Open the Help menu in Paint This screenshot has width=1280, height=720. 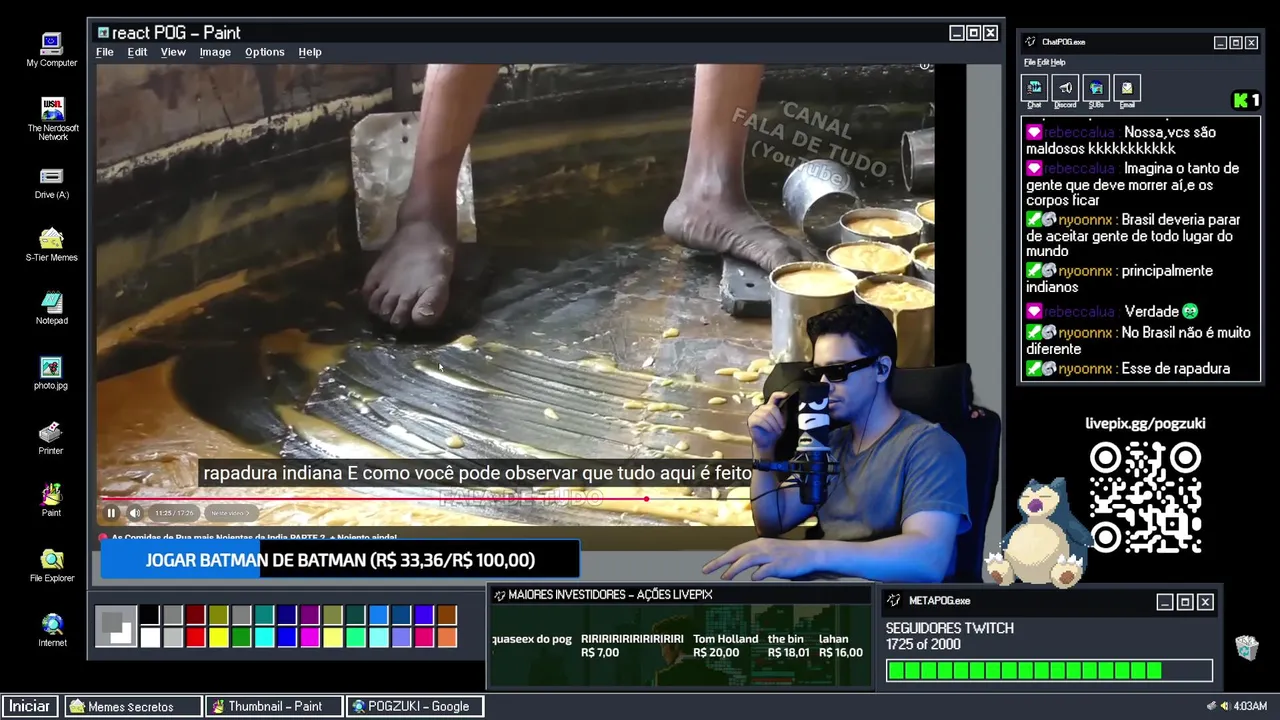coord(310,52)
